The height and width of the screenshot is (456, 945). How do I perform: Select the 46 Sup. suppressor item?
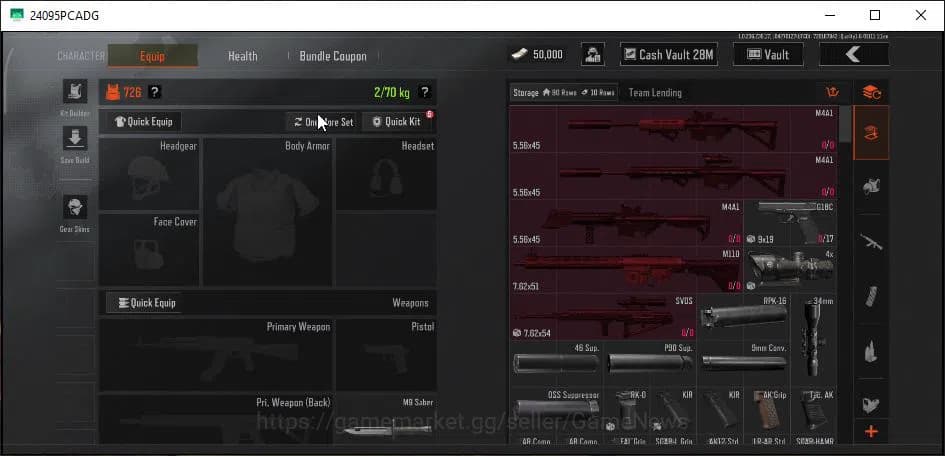[556, 363]
